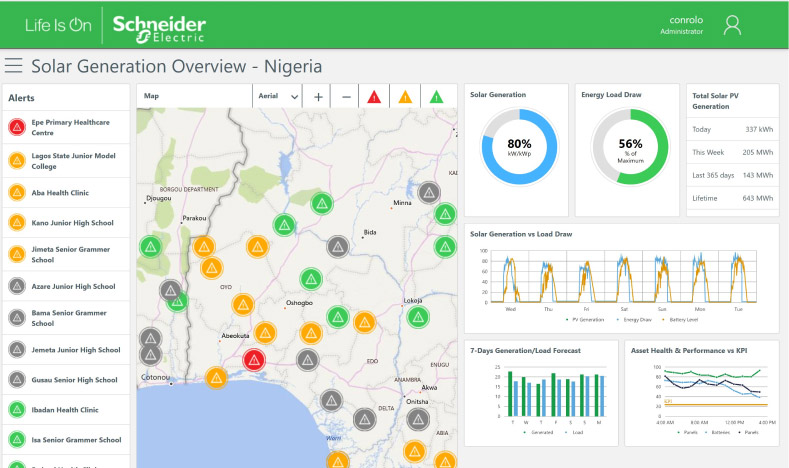
Task: Toggle the red critical alerts map filter
Action: click(x=374, y=97)
